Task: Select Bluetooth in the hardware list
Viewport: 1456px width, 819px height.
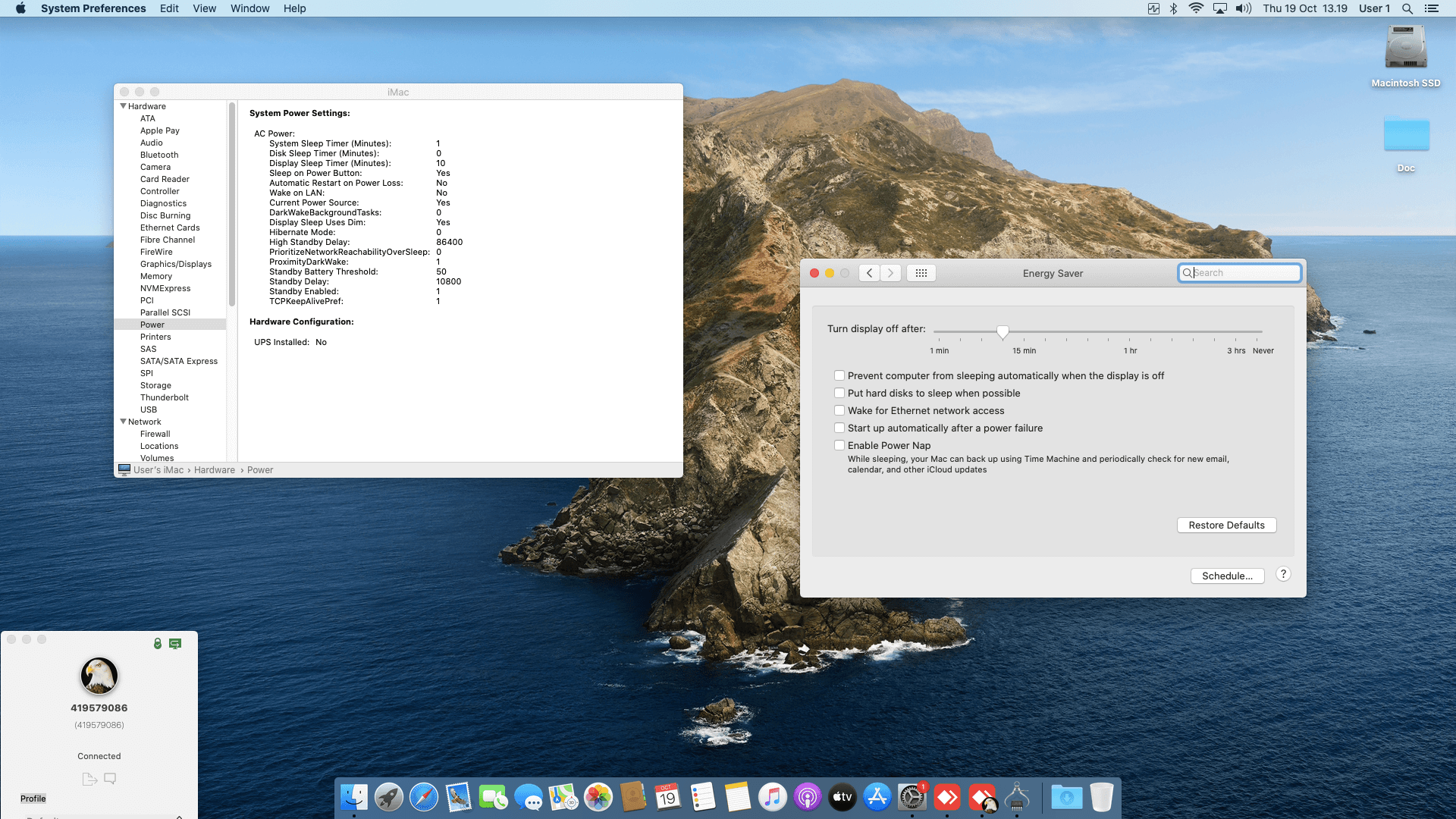Action: (x=159, y=155)
